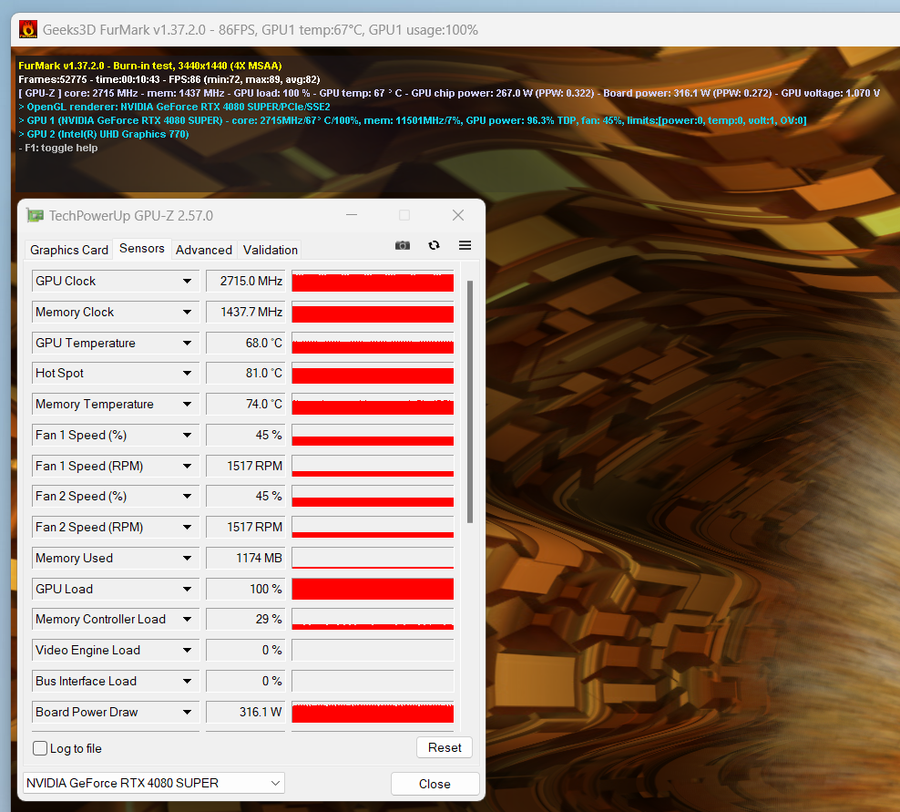Click the GPU-Z refresh icon

[434, 246]
